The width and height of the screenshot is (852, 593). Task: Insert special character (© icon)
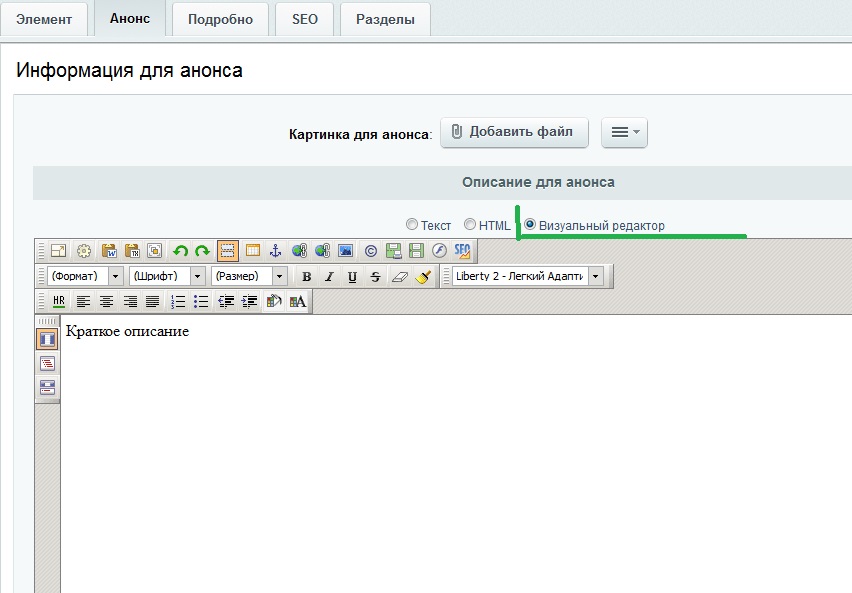pos(371,251)
